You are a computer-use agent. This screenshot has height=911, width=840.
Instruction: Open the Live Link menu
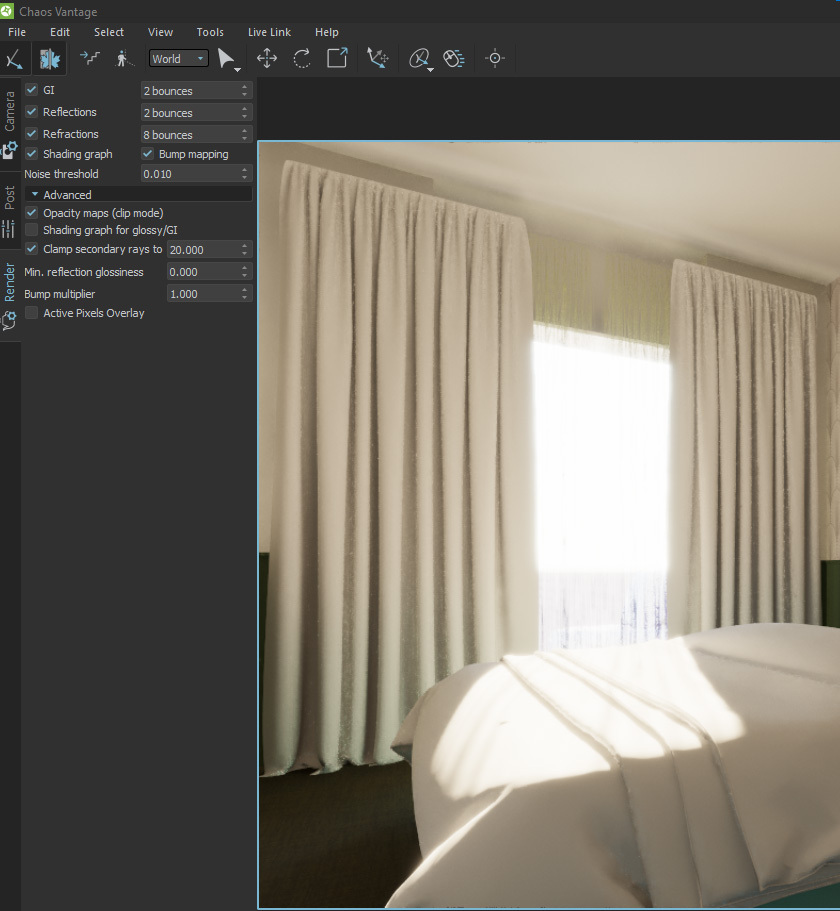269,32
